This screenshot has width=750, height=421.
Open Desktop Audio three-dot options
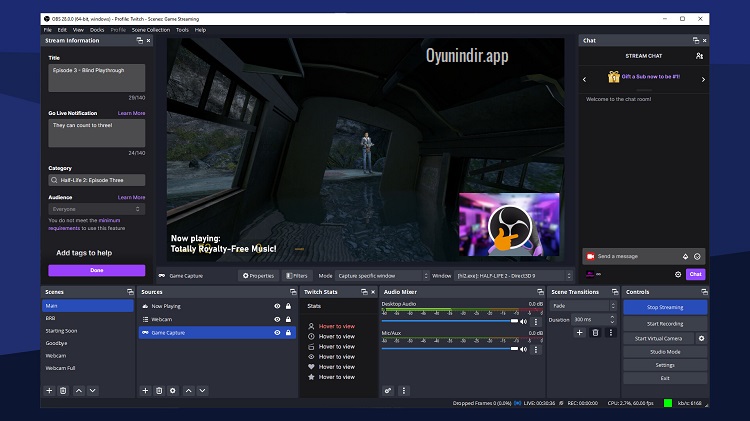coord(536,321)
